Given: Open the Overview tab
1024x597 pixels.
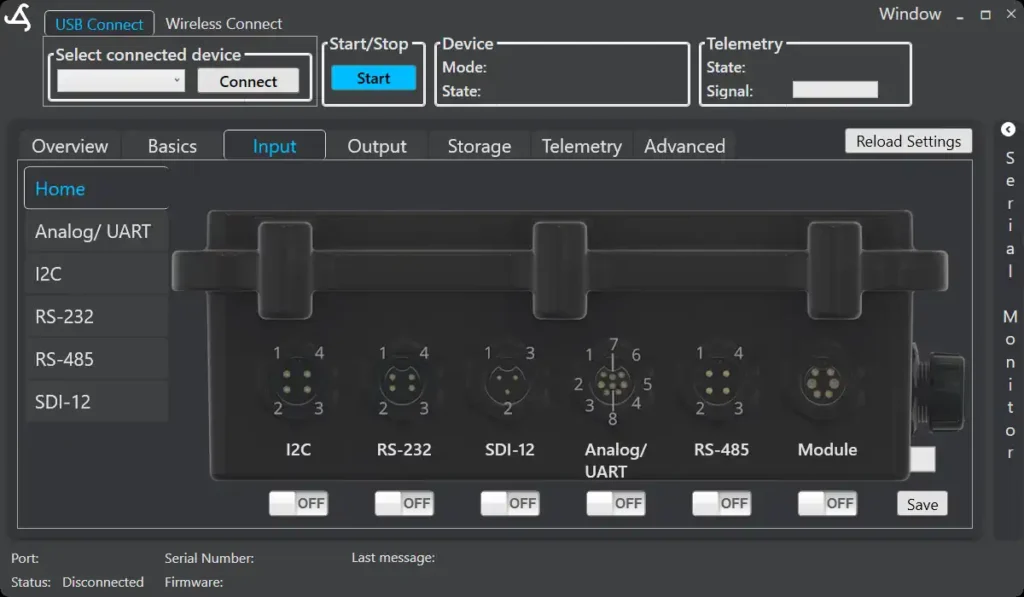Looking at the screenshot, I should tap(70, 146).
